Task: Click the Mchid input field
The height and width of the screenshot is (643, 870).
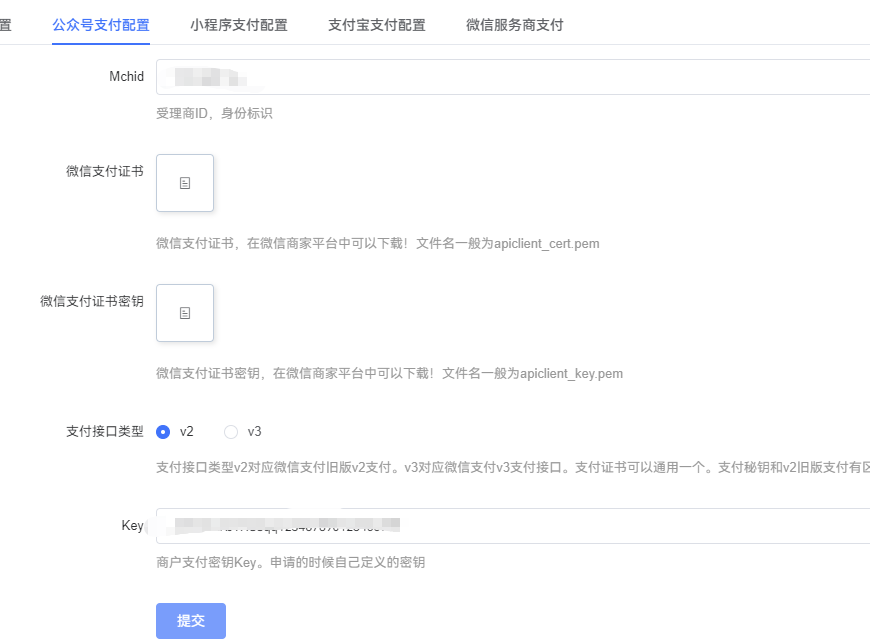Action: [x=513, y=77]
